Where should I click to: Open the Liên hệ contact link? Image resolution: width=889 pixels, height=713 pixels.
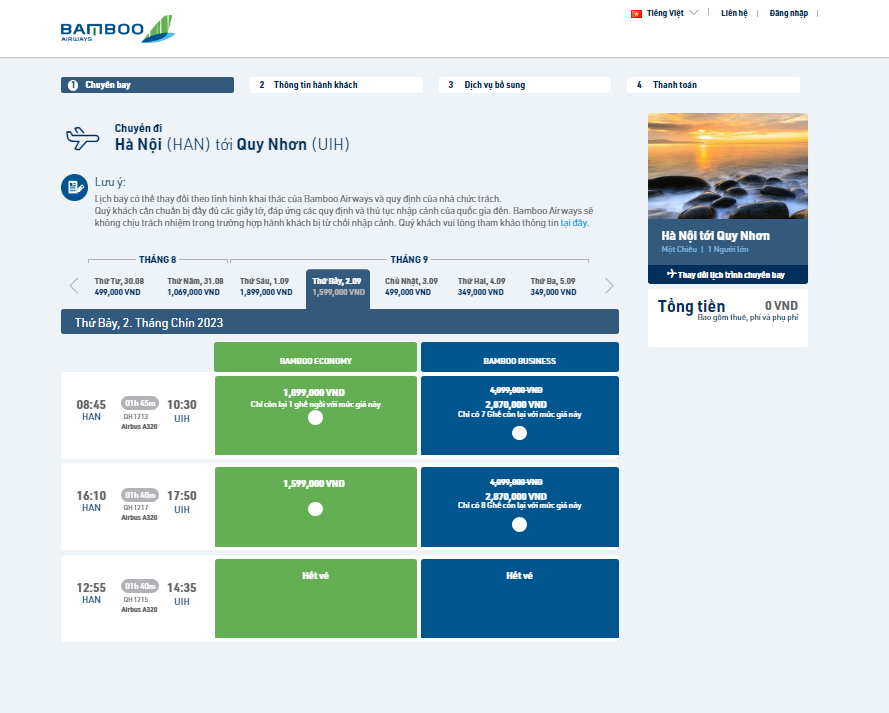pyautogui.click(x=734, y=13)
